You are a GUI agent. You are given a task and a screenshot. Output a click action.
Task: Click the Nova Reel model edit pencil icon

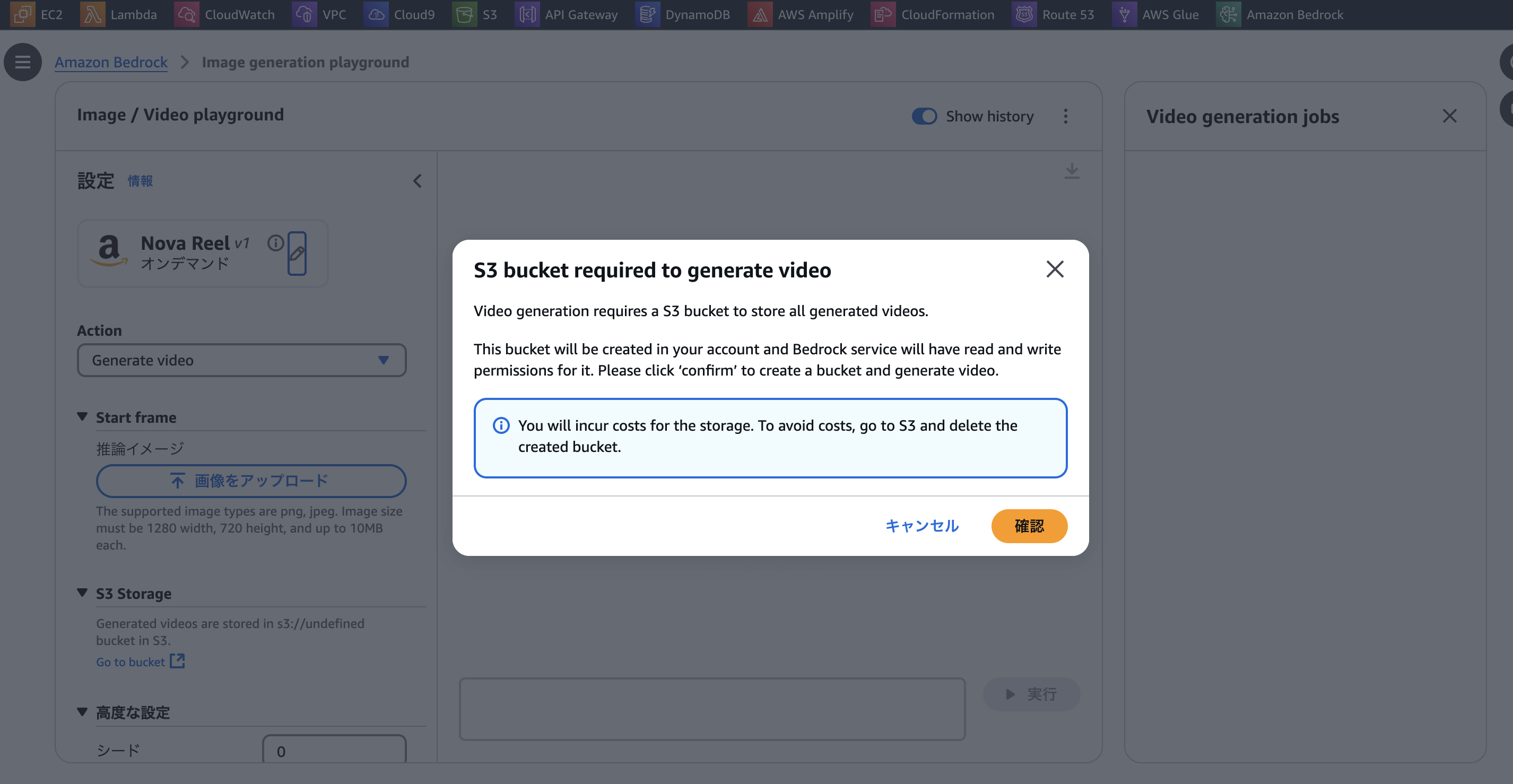[297, 253]
